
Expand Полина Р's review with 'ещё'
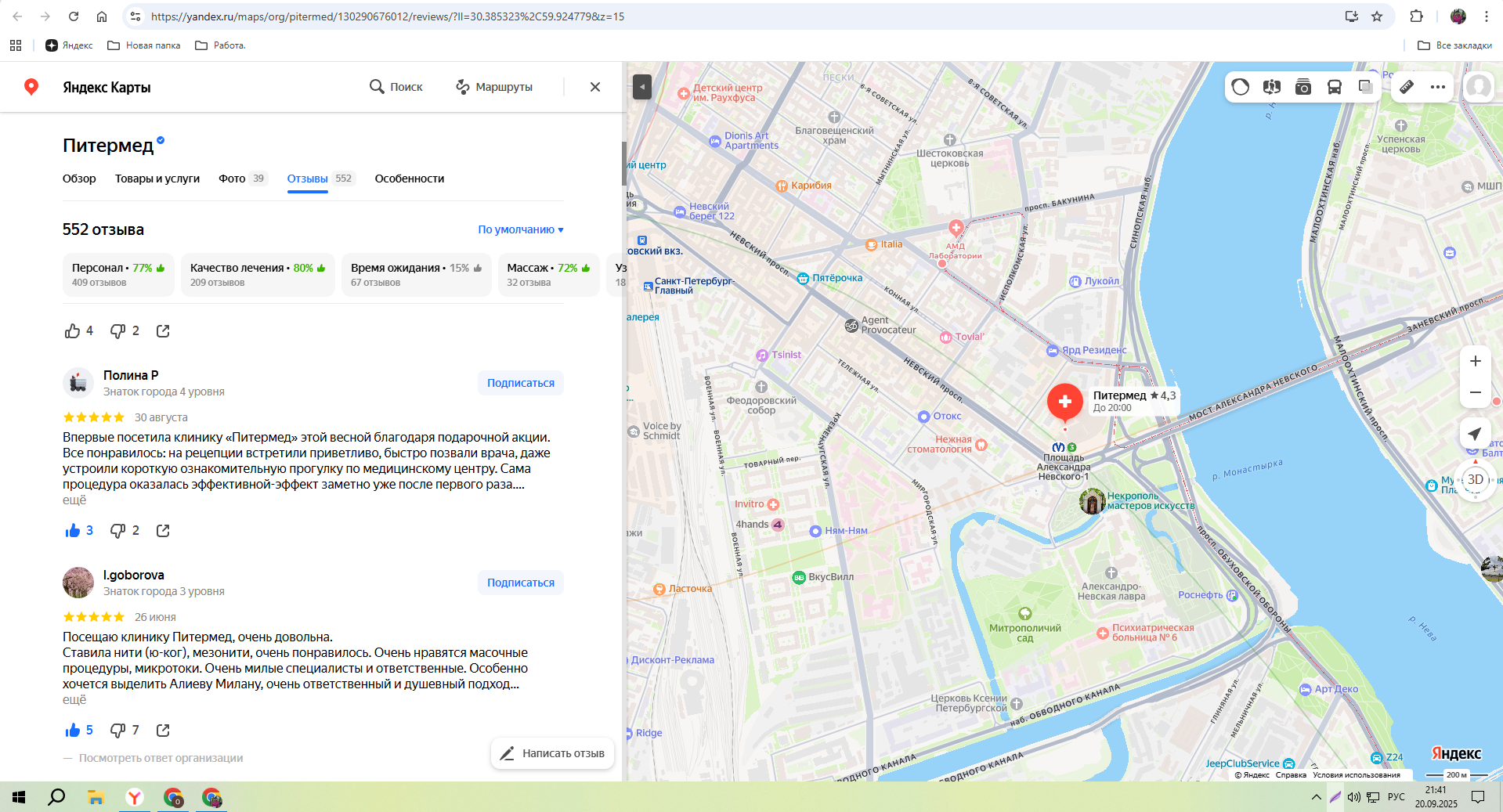click(x=74, y=500)
